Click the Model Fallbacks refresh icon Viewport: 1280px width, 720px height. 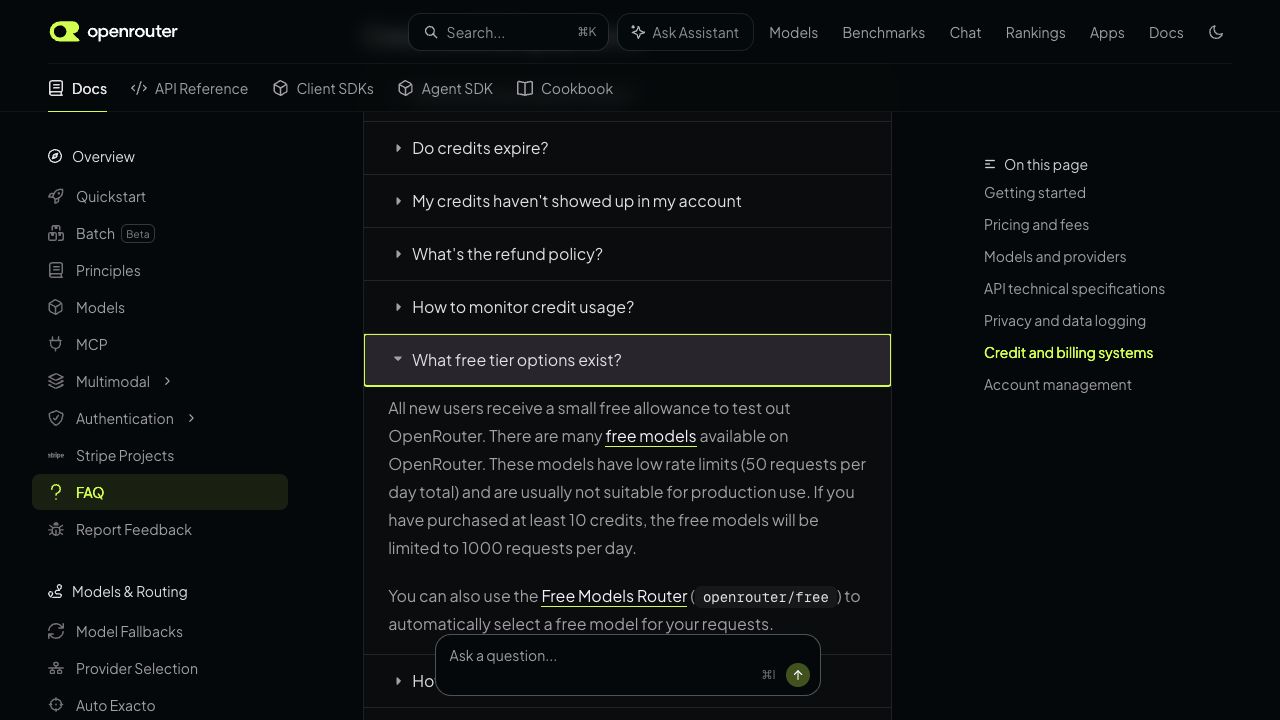pos(56,632)
